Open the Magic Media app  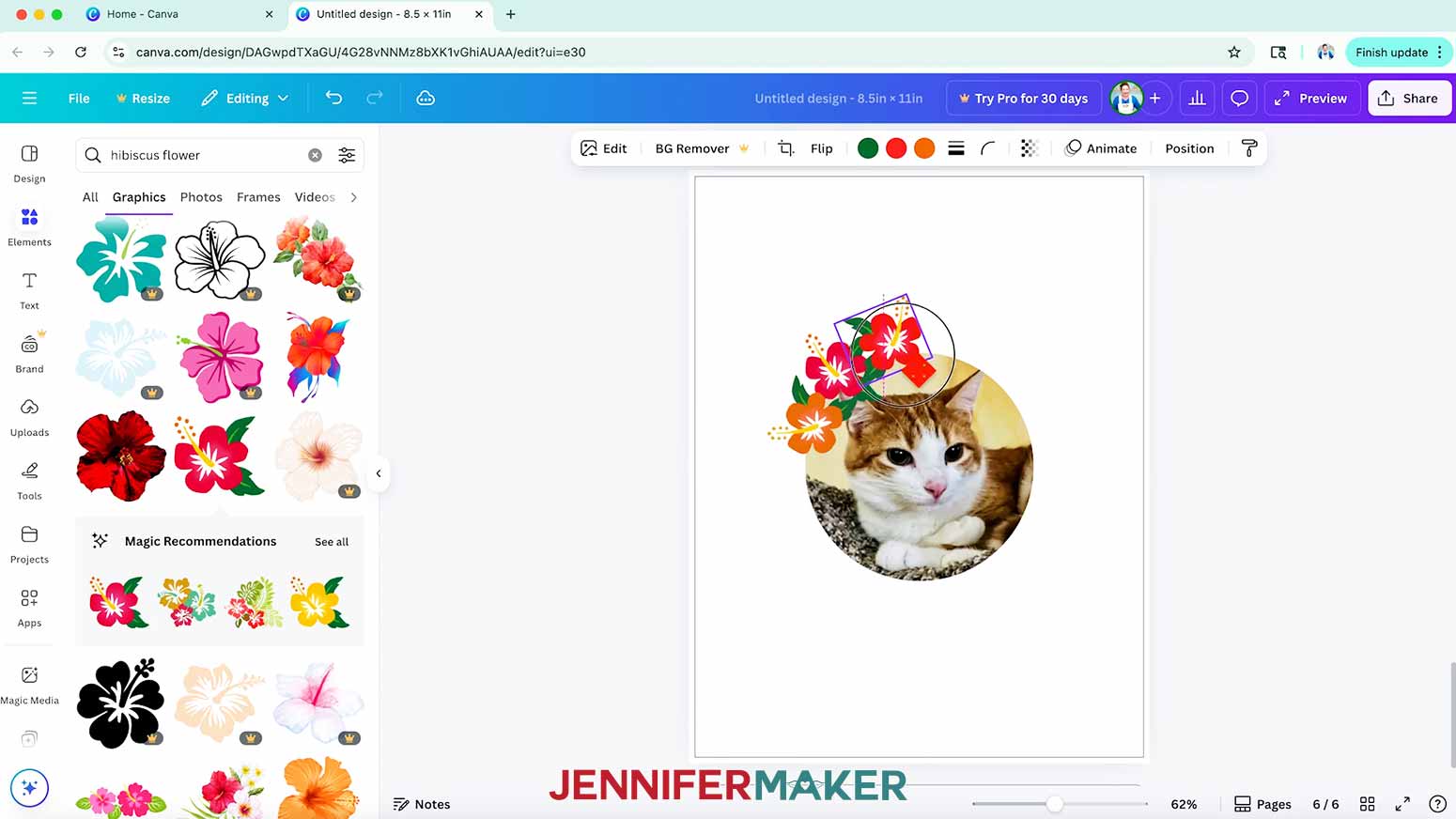pos(29,686)
